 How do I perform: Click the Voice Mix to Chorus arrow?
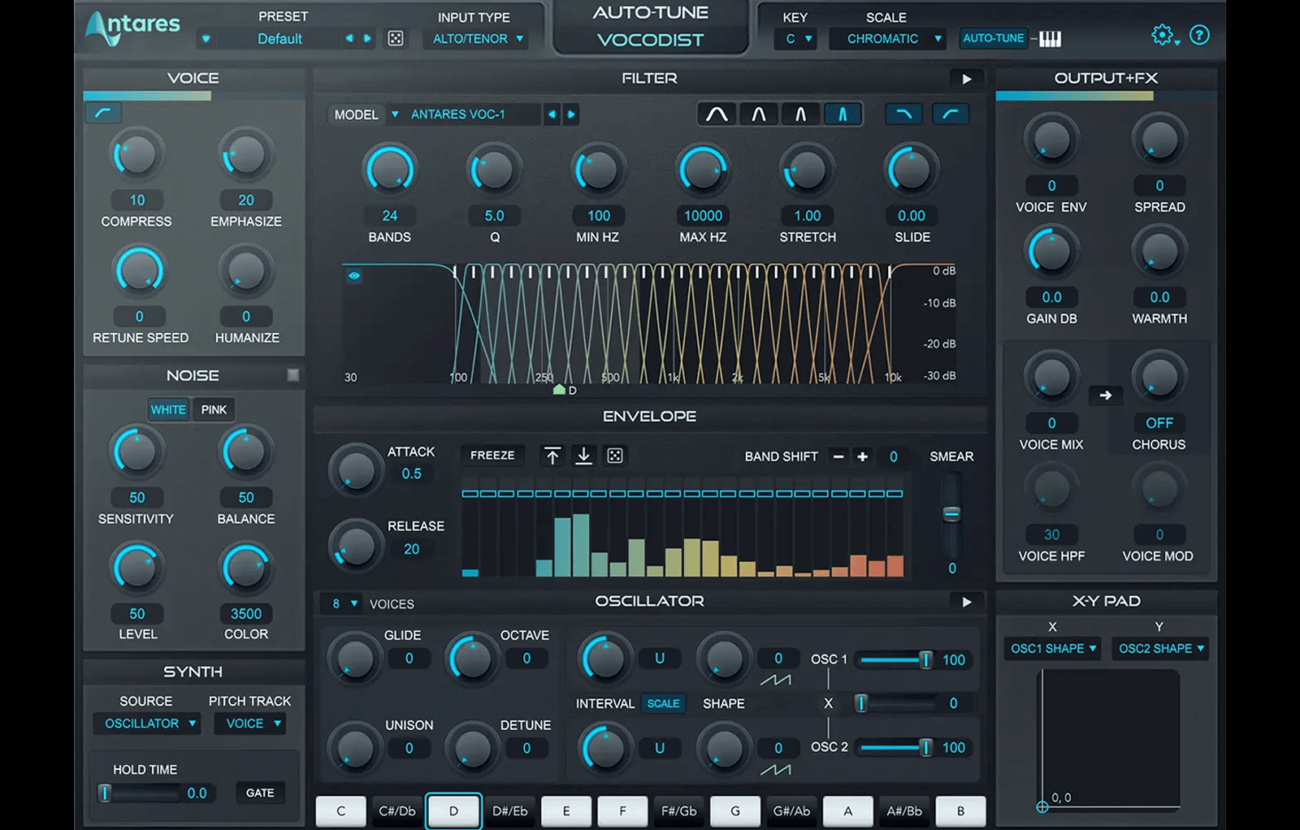tap(1105, 395)
